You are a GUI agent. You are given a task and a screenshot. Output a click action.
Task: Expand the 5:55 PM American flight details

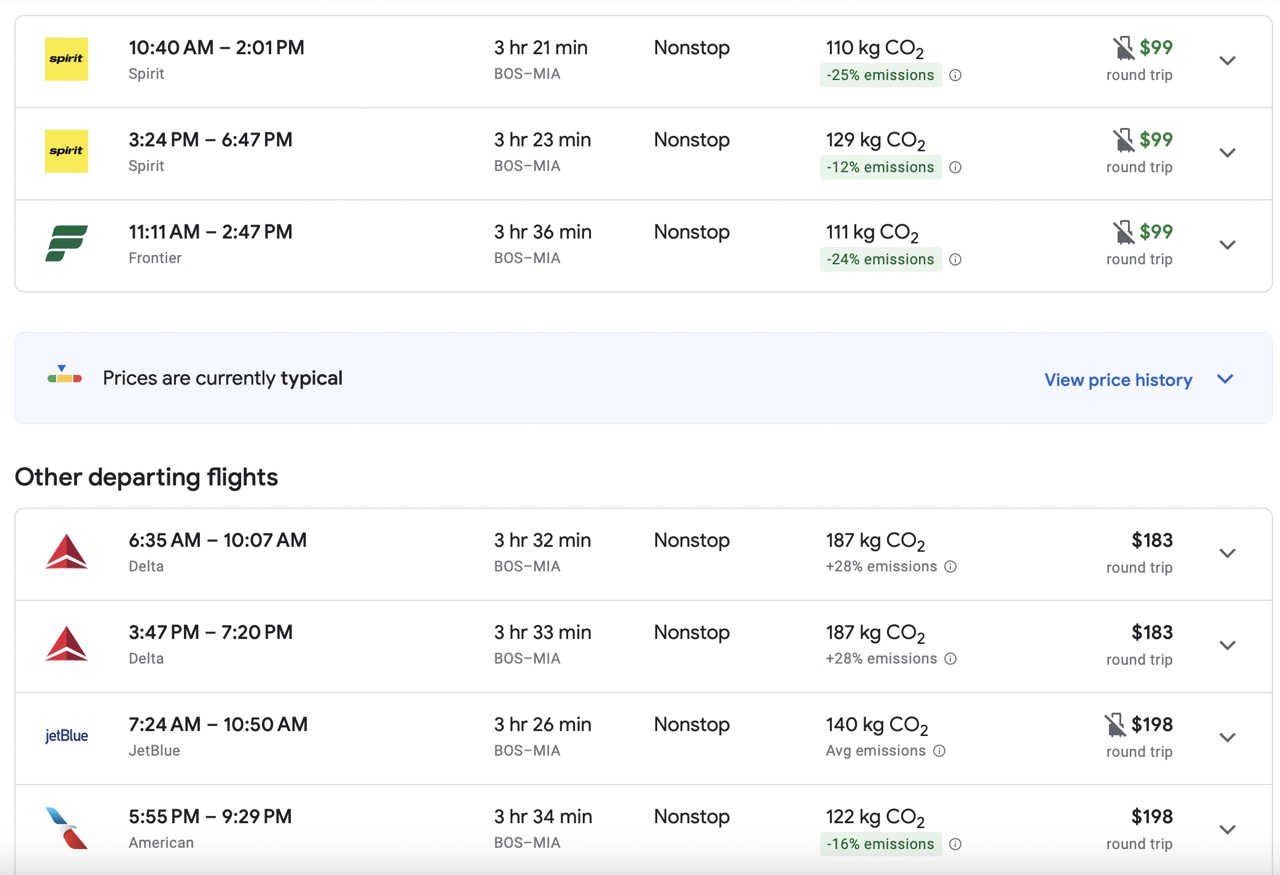pos(1227,829)
